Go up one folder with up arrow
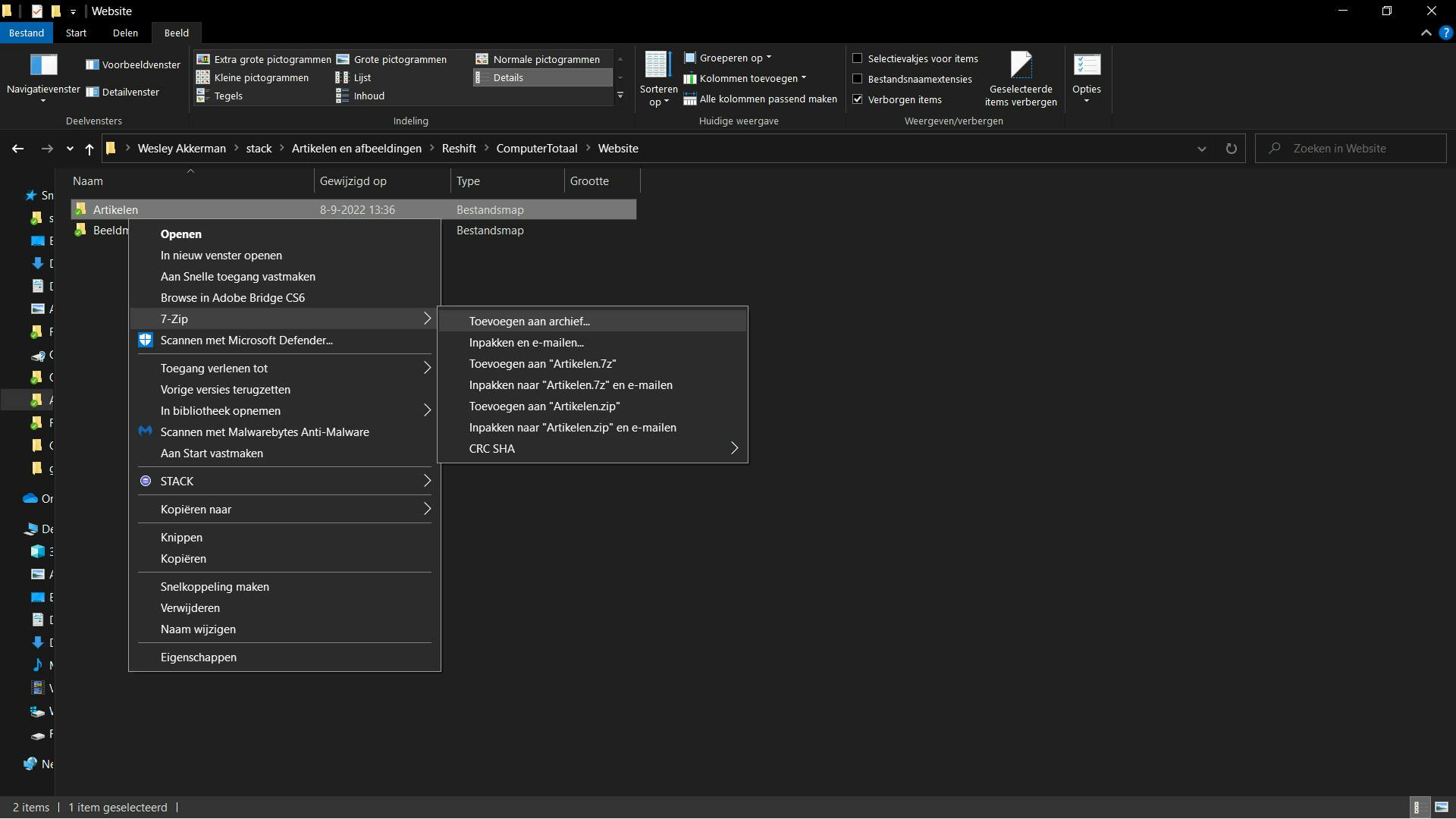1456x819 pixels. pos(89,149)
